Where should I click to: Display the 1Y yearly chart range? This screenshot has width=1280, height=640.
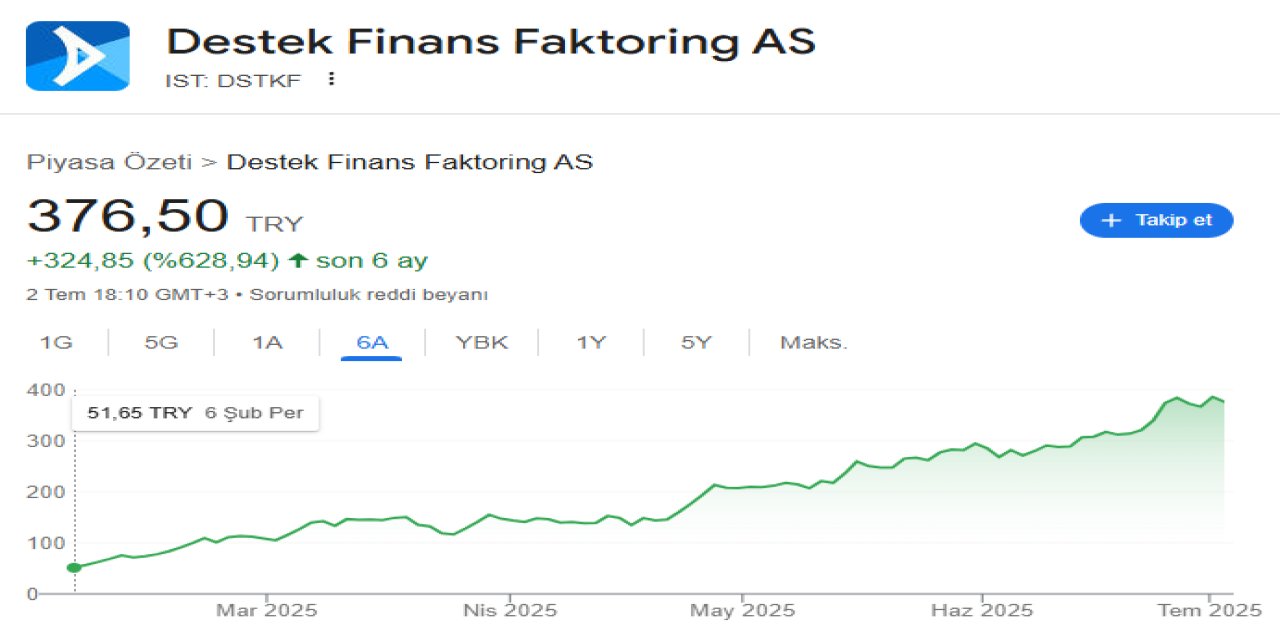pos(591,342)
